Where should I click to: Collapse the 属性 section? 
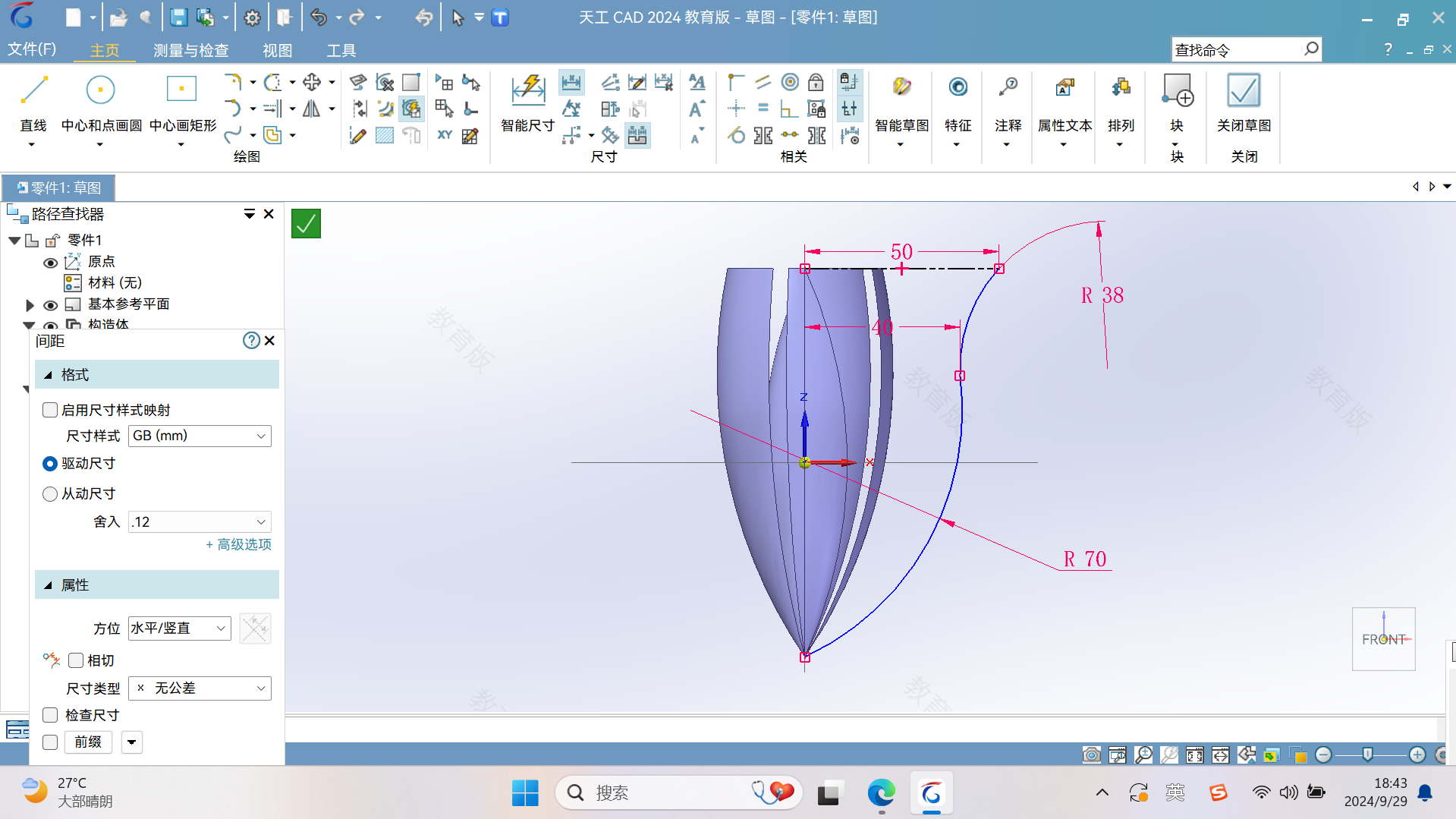tap(49, 585)
